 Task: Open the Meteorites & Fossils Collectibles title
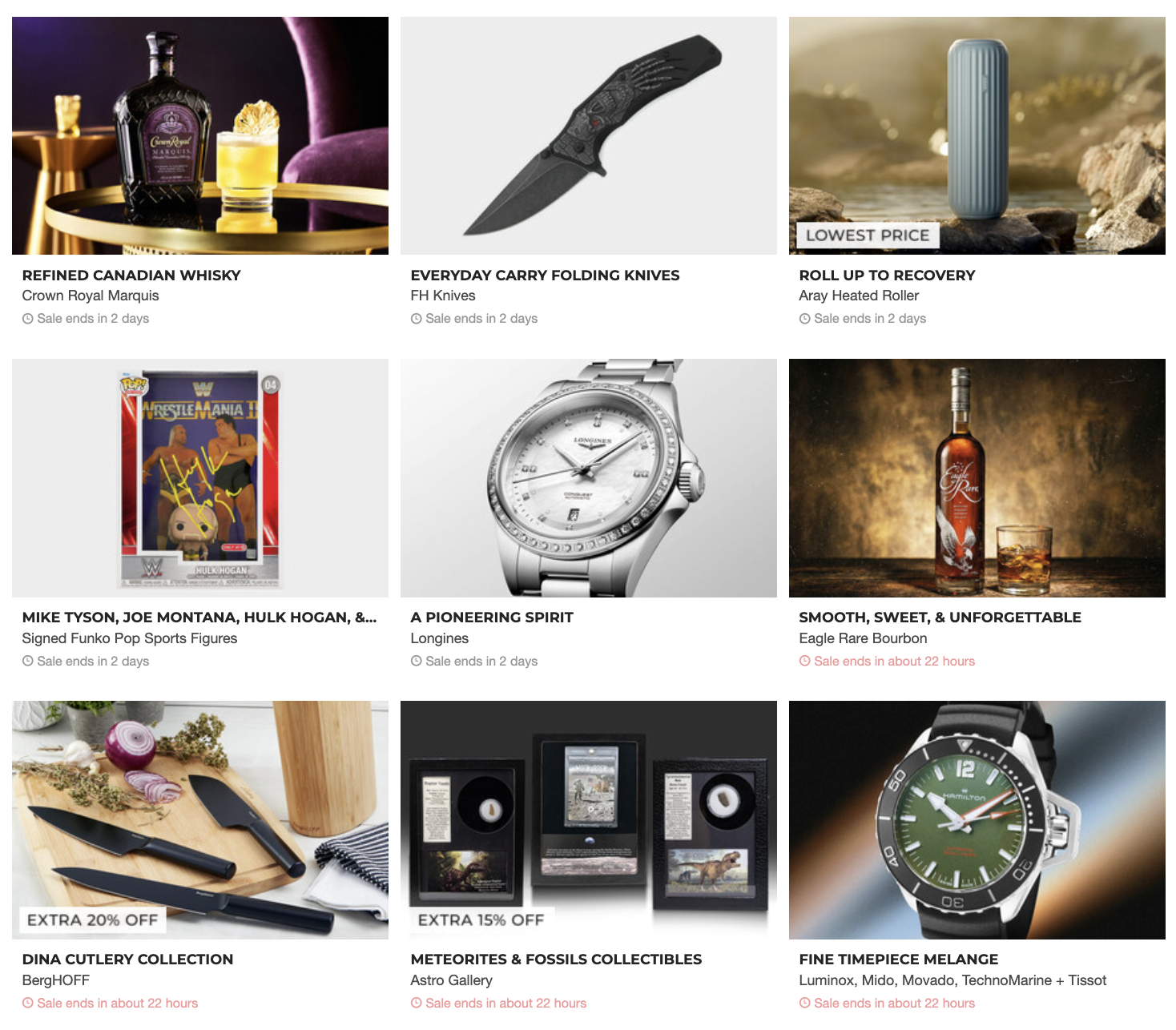coord(556,960)
